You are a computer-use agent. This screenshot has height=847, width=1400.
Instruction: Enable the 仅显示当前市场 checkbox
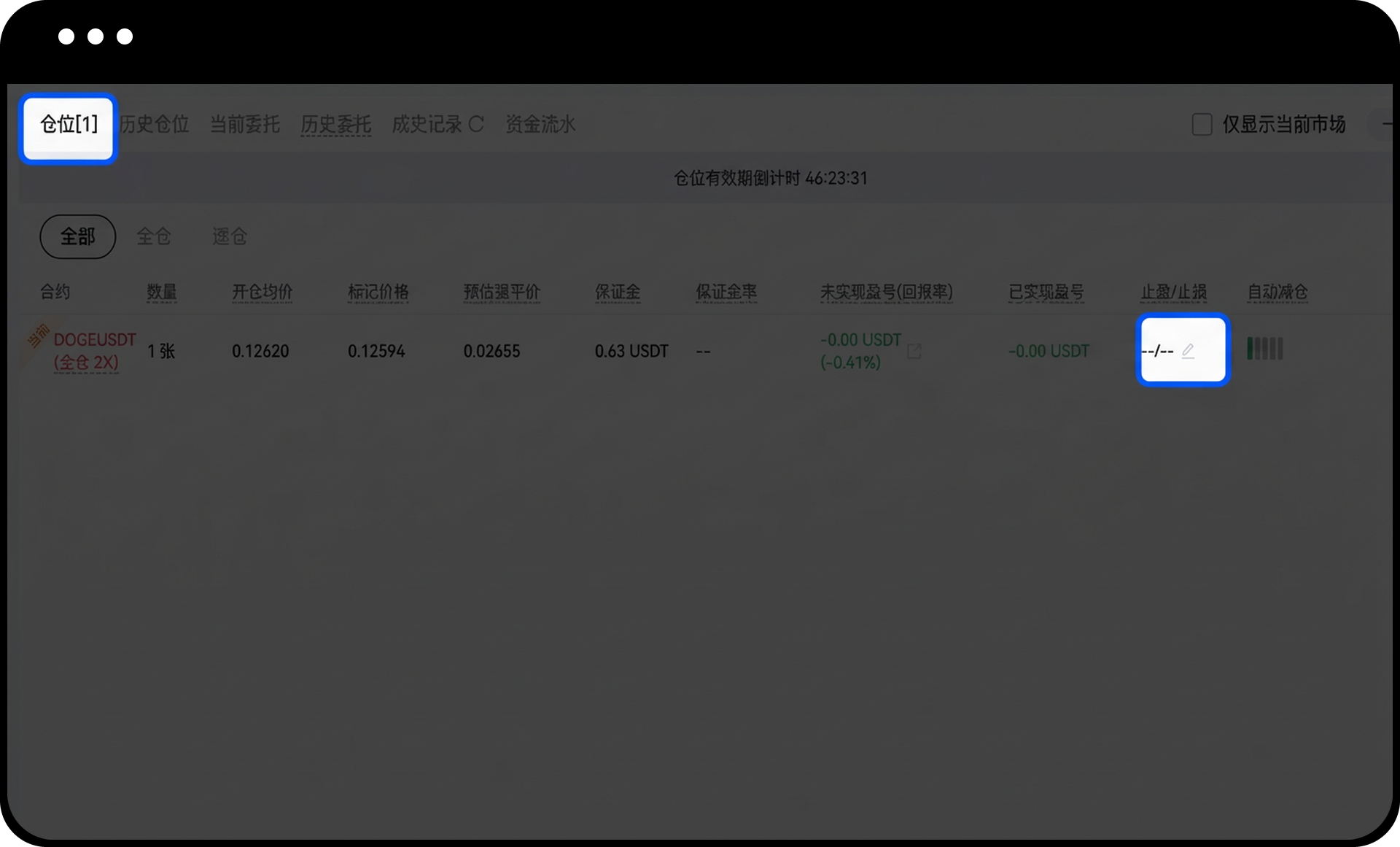click(x=1202, y=125)
